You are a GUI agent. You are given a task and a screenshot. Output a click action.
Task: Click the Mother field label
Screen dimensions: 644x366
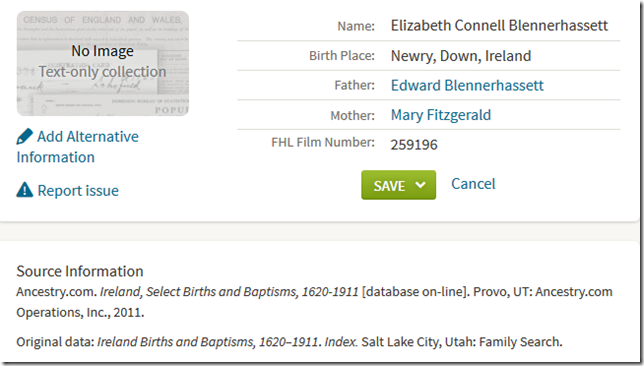pyautogui.click(x=352, y=115)
